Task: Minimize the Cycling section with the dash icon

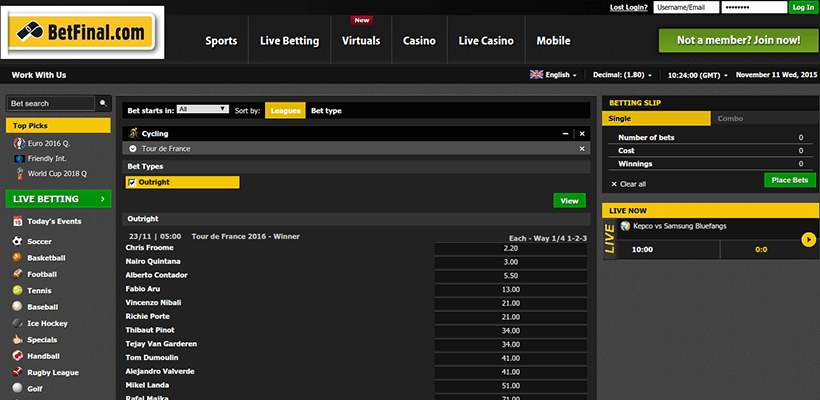Action: [565, 134]
